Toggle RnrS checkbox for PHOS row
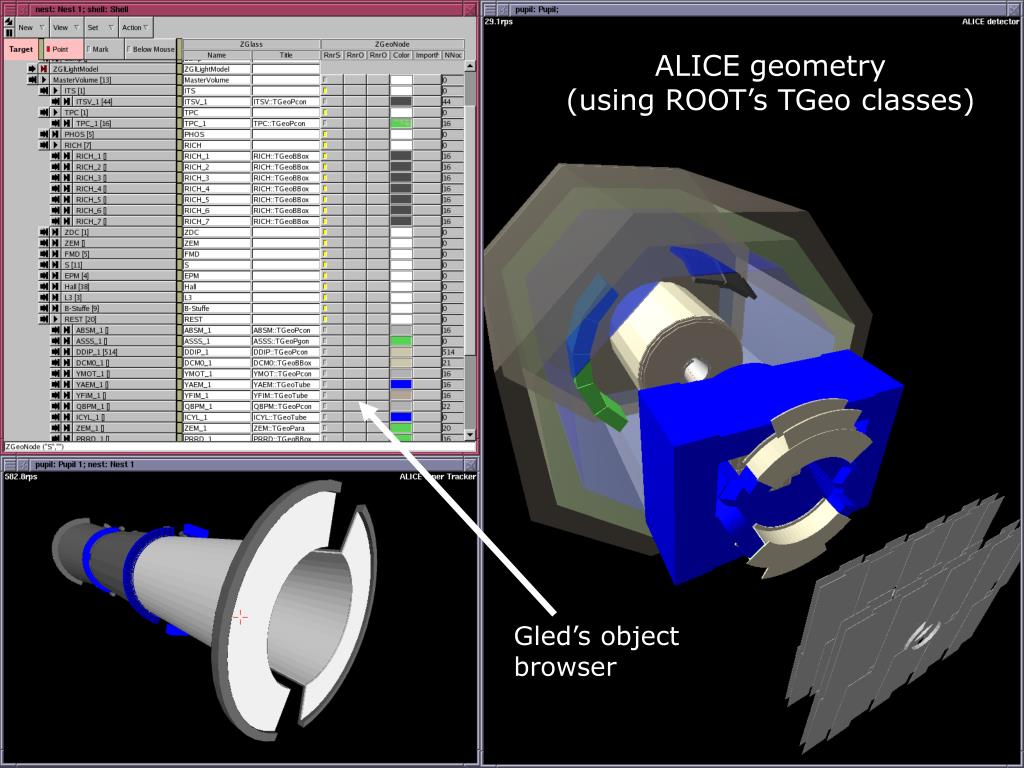Screen dimensions: 1024x768 pyautogui.click(x=325, y=134)
